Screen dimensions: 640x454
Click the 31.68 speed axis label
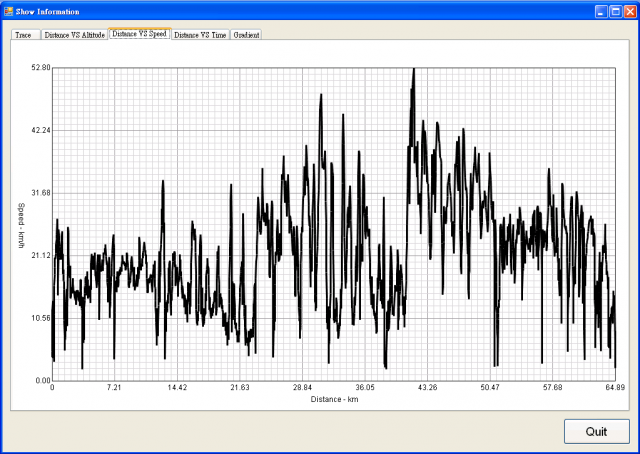click(41, 193)
